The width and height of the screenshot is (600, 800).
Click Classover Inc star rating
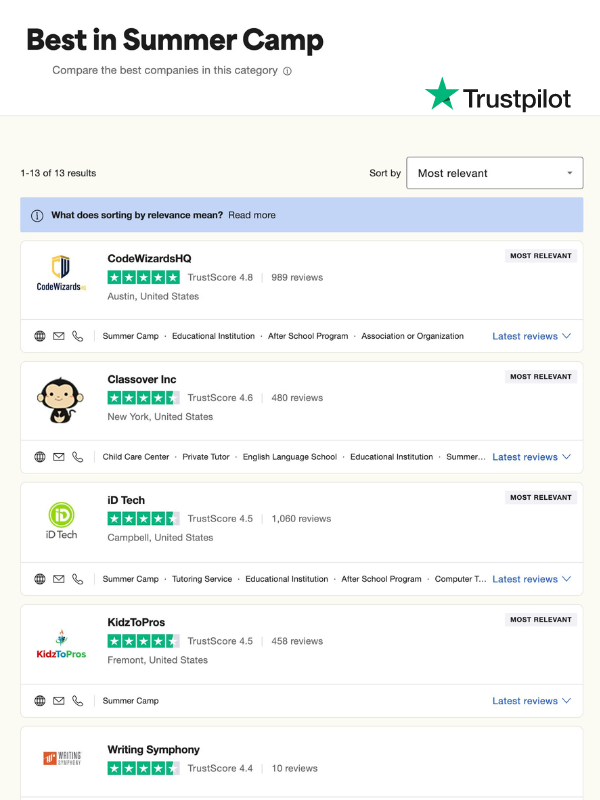[x=143, y=398]
